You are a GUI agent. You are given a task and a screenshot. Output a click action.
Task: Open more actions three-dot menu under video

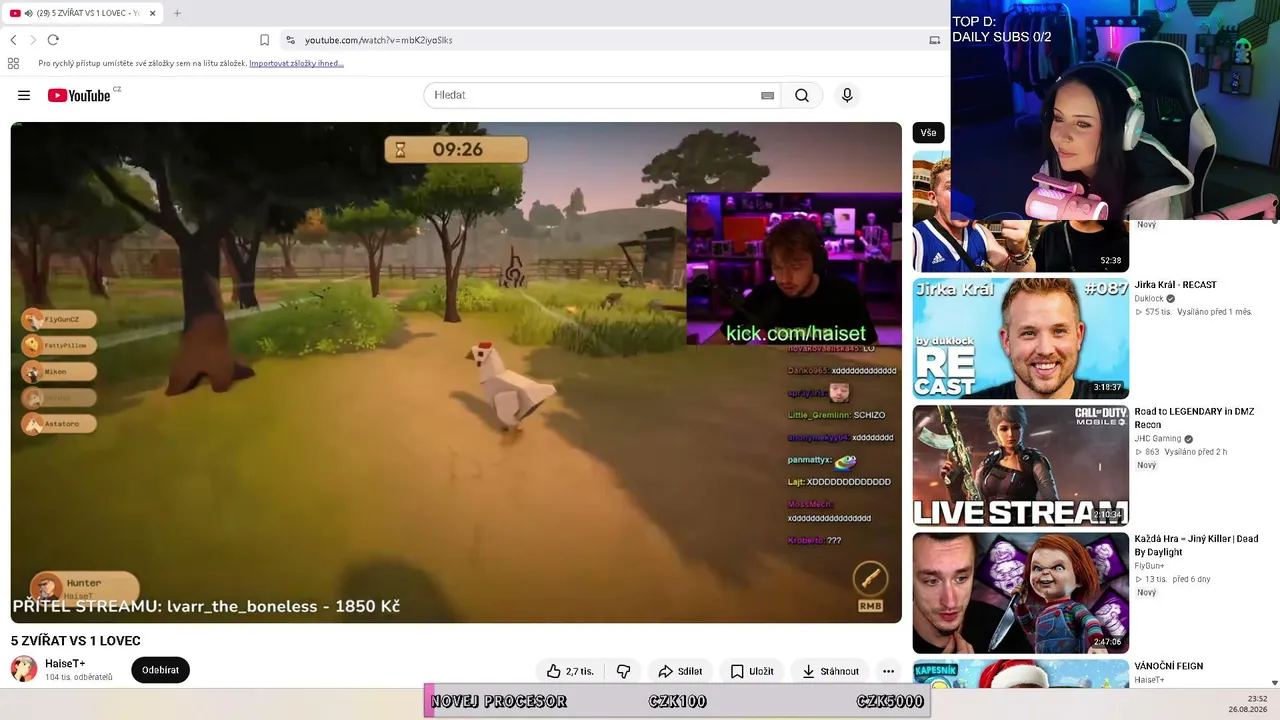pos(888,671)
